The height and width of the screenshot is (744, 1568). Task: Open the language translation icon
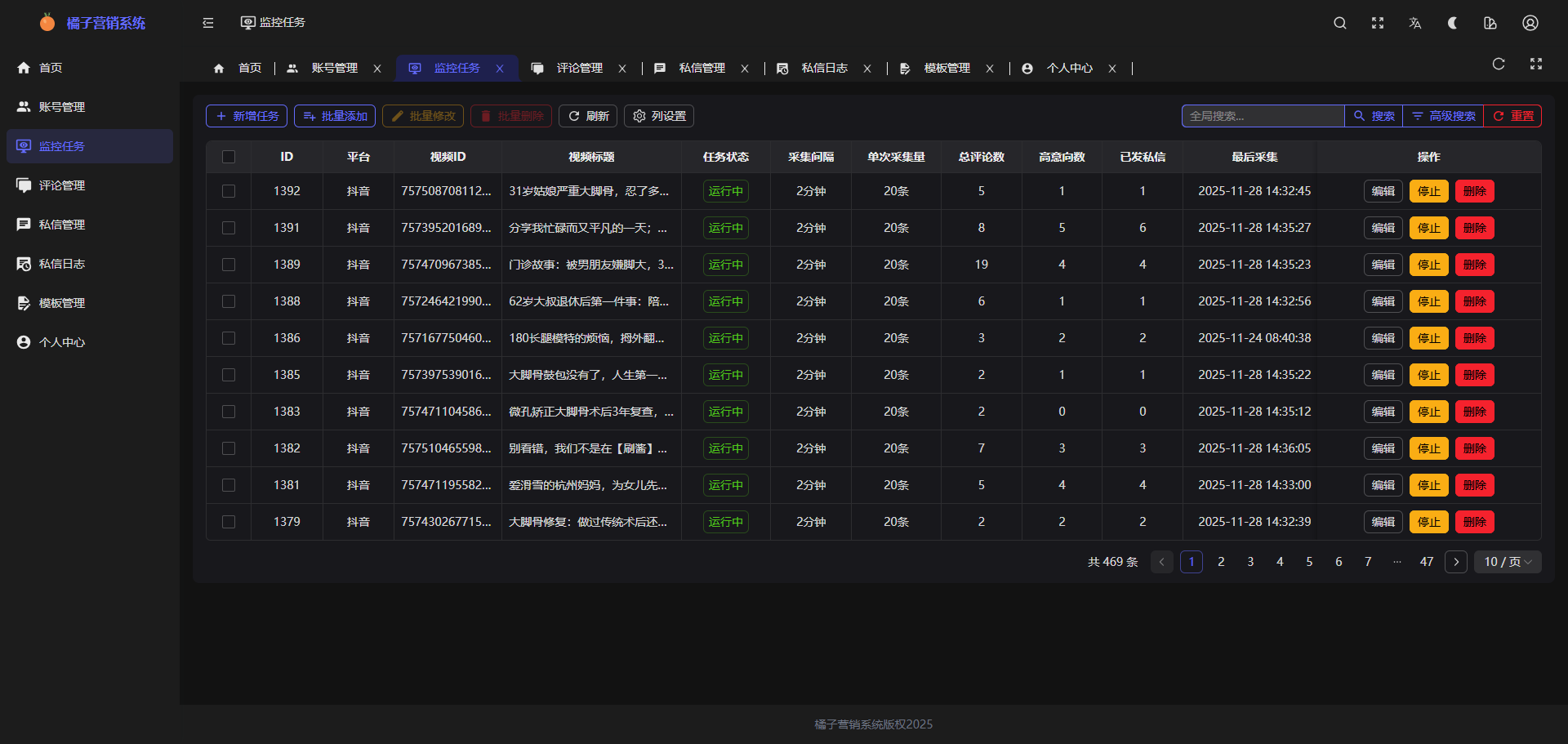[x=1415, y=23]
